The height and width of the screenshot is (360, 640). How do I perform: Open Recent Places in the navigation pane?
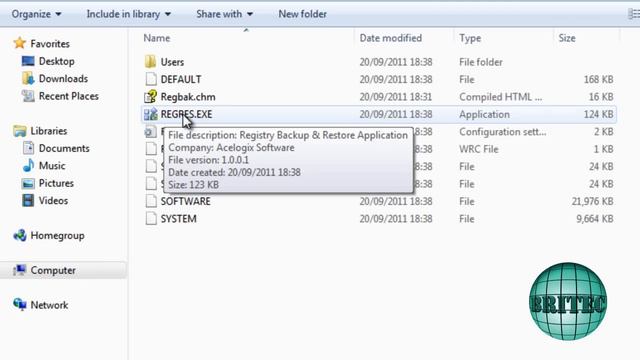[x=69, y=96]
